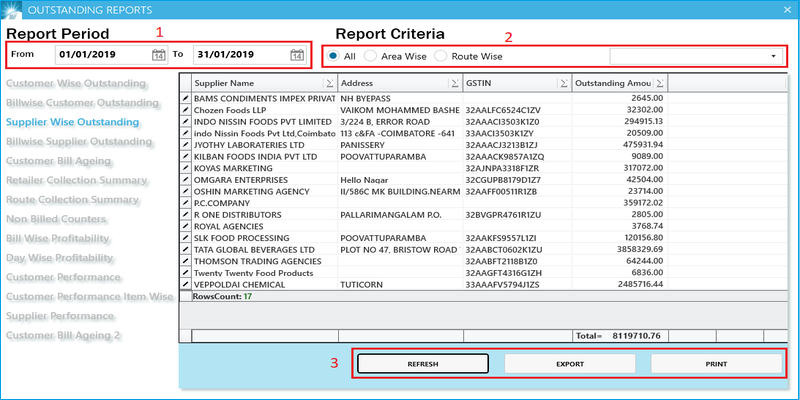Click the GSTIN column summary sigma icon
800x400 pixels.
[563, 83]
